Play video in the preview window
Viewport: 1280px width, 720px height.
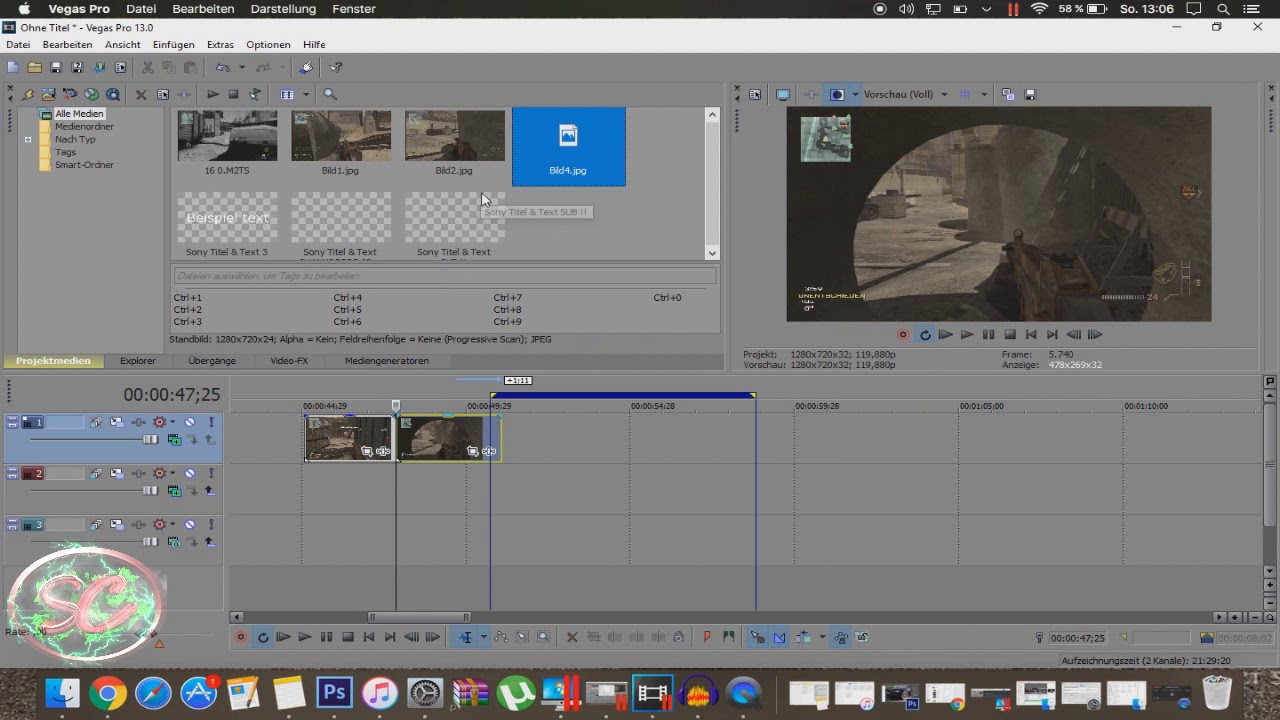(x=967, y=335)
